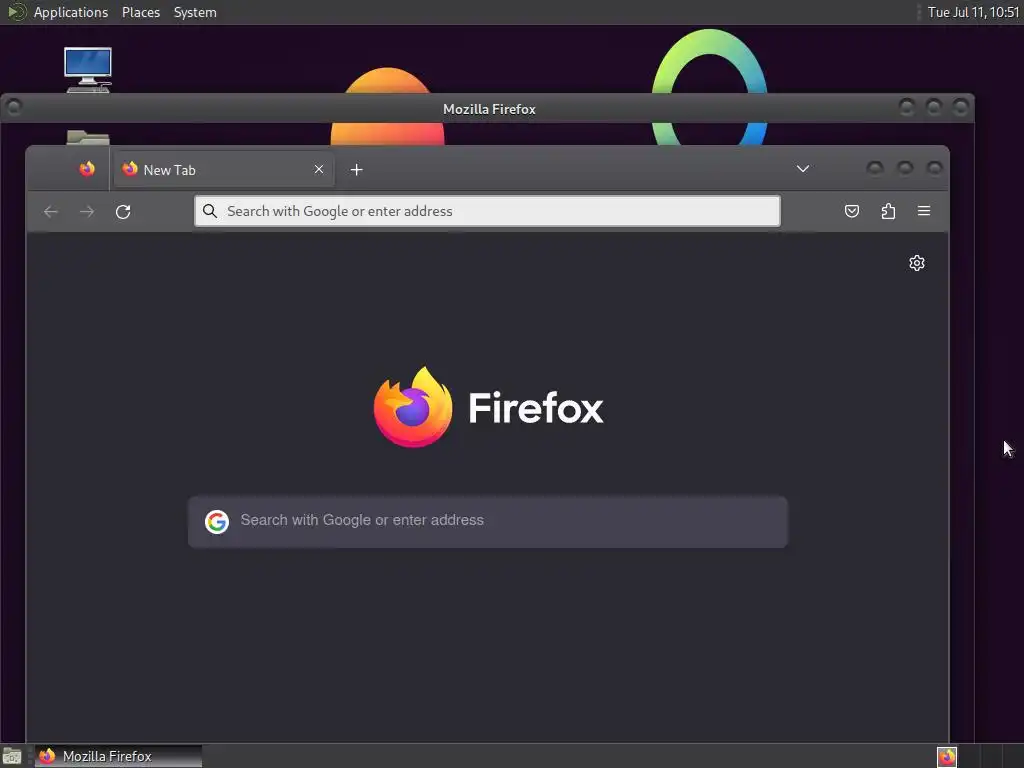Image resolution: width=1024 pixels, height=768 pixels.
Task: Click the outer Mozilla Firefox title bar
Action: [489, 109]
